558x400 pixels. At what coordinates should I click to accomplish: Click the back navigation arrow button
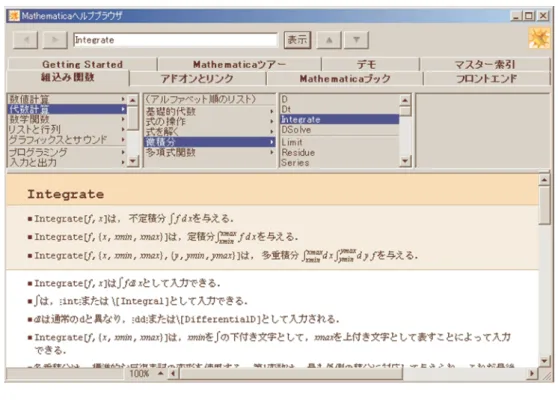tap(25, 40)
